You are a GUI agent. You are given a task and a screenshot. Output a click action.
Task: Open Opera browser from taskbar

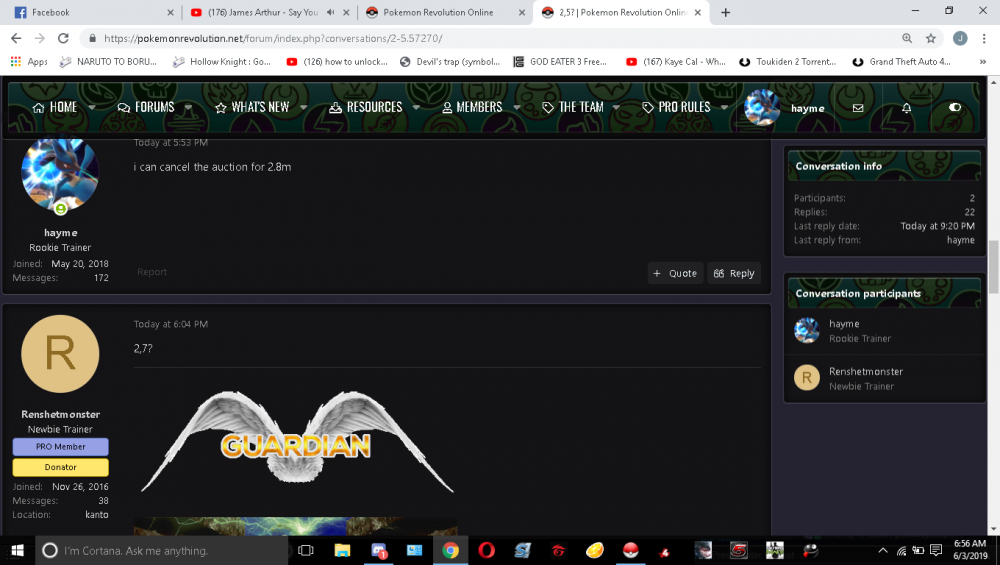tap(486, 550)
